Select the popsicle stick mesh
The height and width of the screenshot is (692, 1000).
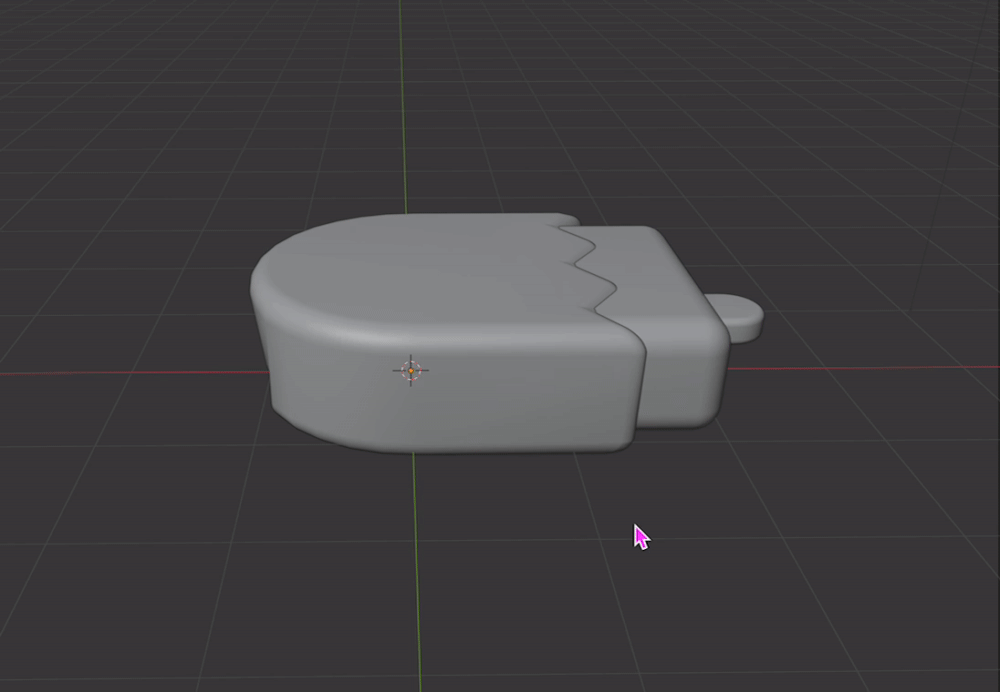[737, 318]
